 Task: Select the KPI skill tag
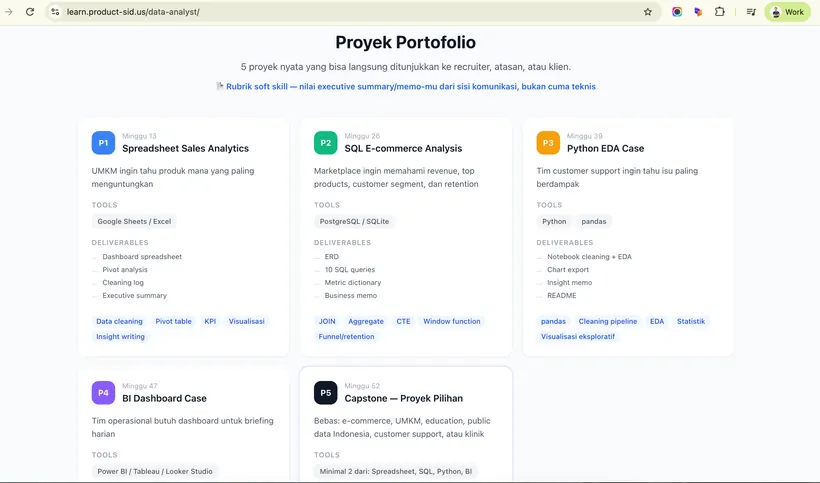click(210, 321)
